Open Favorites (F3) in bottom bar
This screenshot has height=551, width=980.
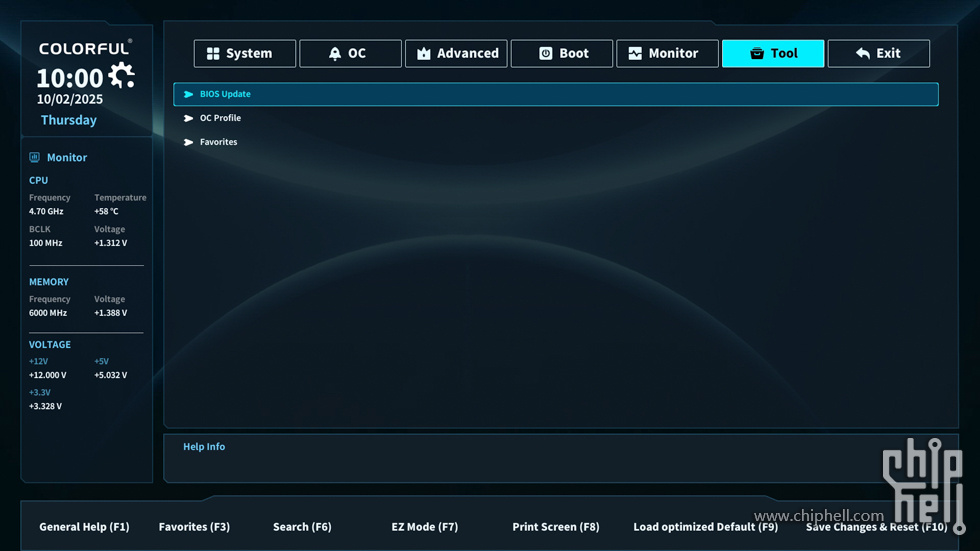[x=194, y=527]
